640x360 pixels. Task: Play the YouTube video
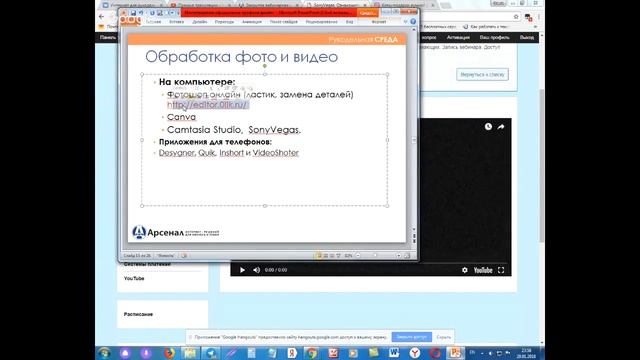pyautogui.click(x=242, y=270)
